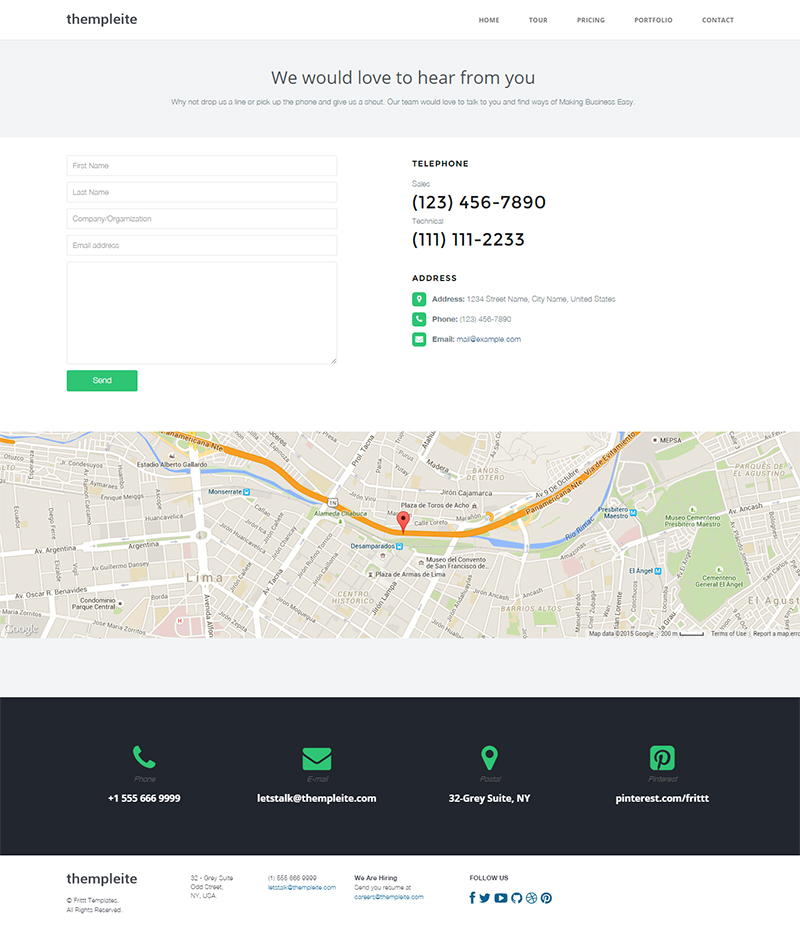800x944 pixels.
Task: Click the green phone icon above +1 555 666 9999
Action: pos(144,757)
